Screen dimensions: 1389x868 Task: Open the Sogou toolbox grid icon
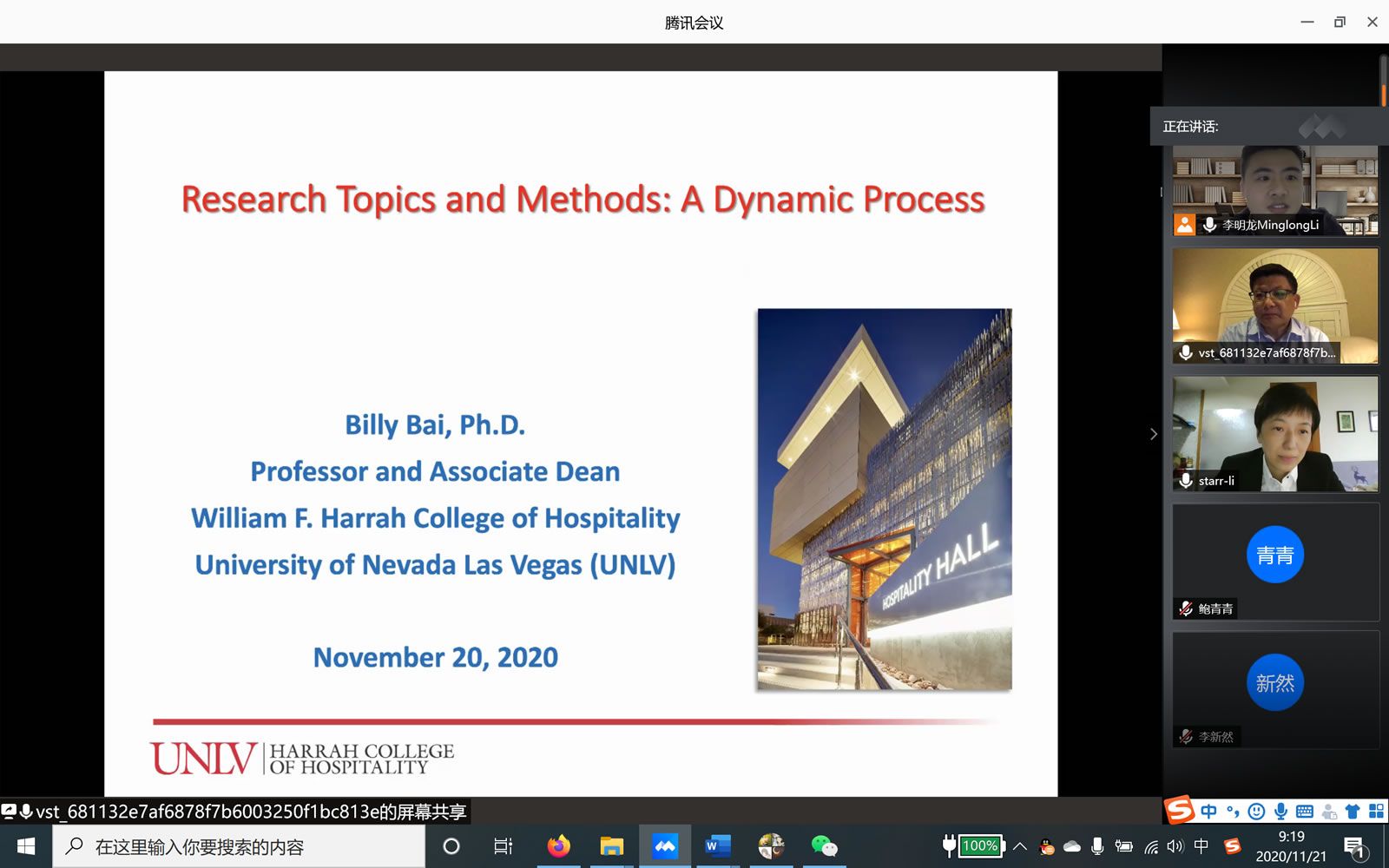(1376, 812)
